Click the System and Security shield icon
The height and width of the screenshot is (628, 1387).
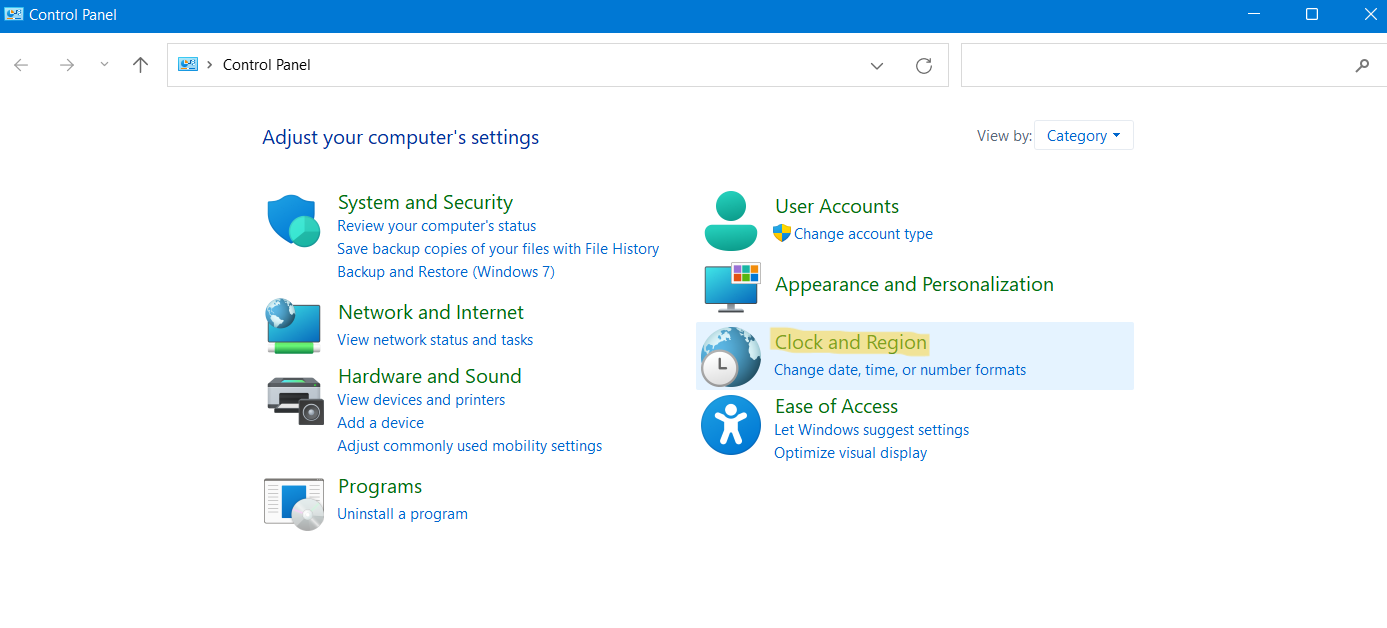293,221
